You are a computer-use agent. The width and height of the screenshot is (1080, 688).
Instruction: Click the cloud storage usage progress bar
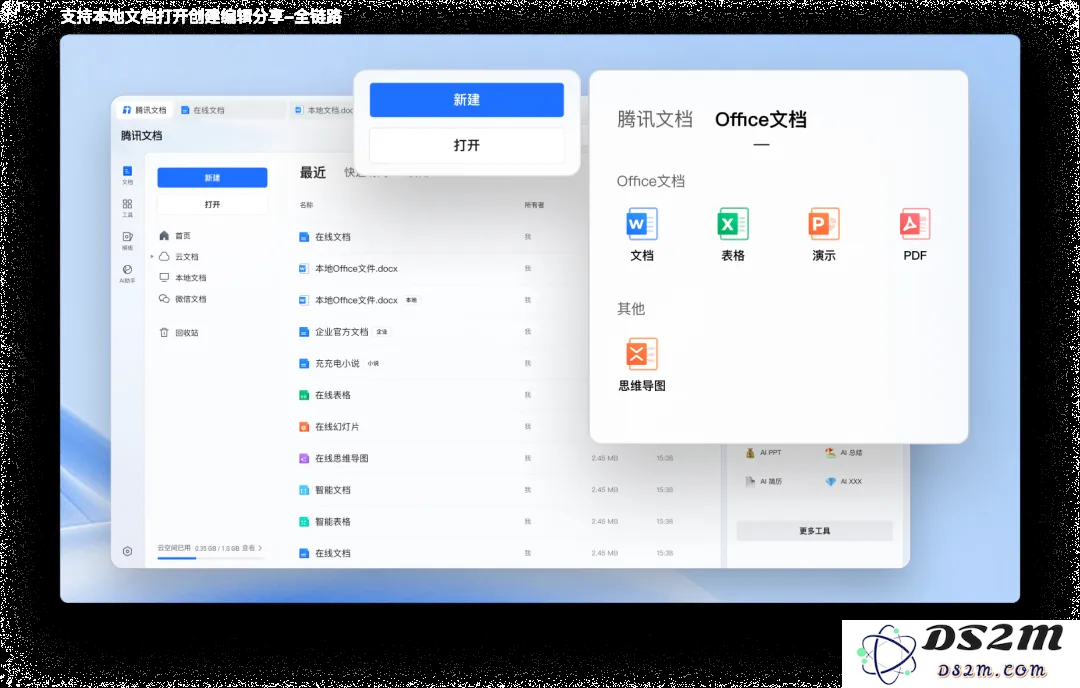210,558
